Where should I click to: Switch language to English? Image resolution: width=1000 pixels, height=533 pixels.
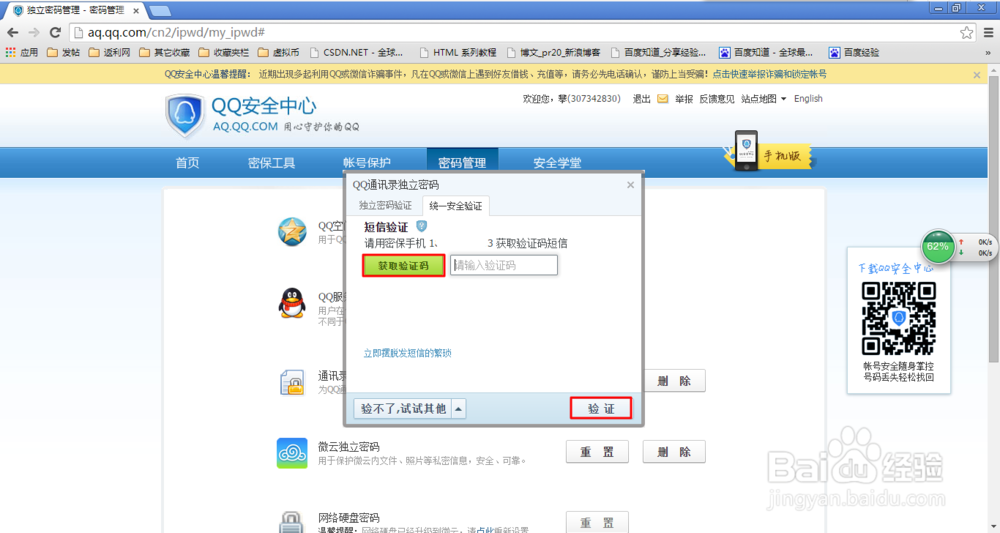click(x=808, y=99)
